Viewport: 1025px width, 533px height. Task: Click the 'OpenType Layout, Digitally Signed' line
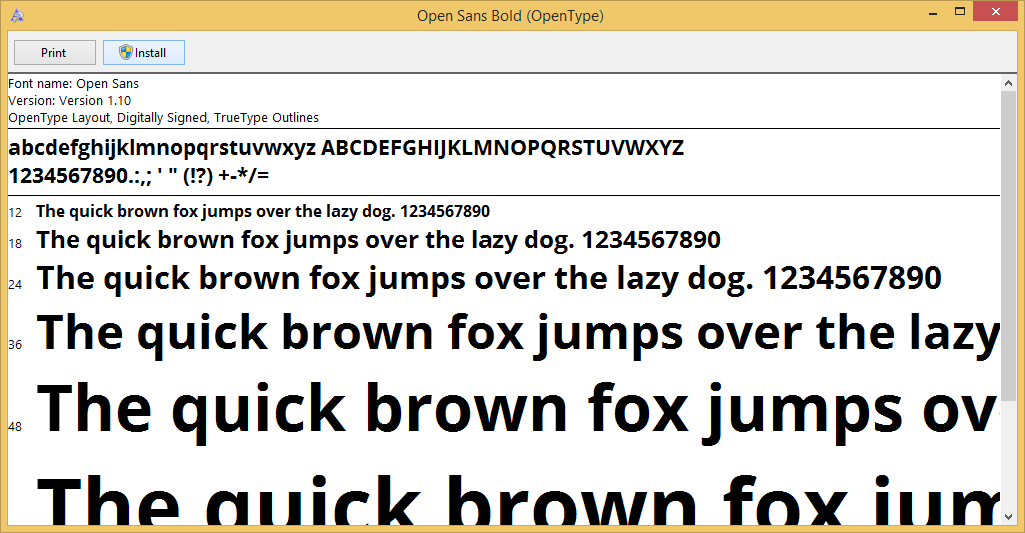coord(163,118)
